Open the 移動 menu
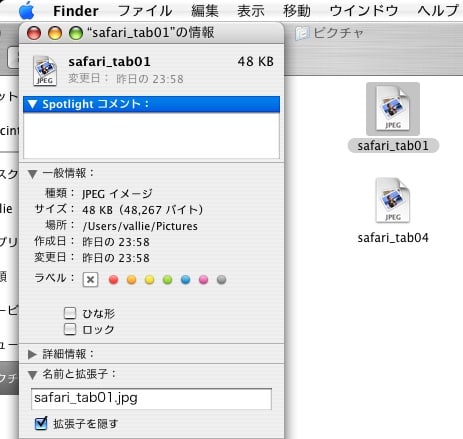The width and height of the screenshot is (463, 439). tap(297, 11)
